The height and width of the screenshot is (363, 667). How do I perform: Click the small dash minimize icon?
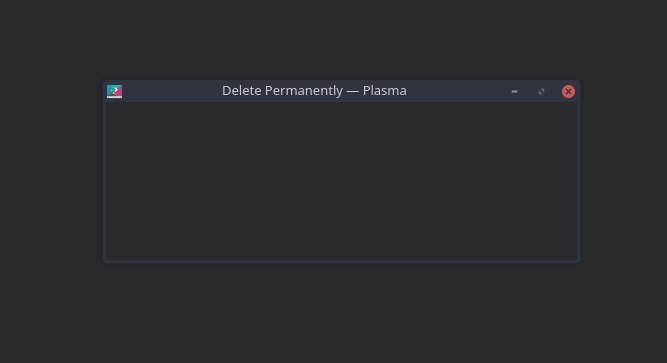coord(514,91)
